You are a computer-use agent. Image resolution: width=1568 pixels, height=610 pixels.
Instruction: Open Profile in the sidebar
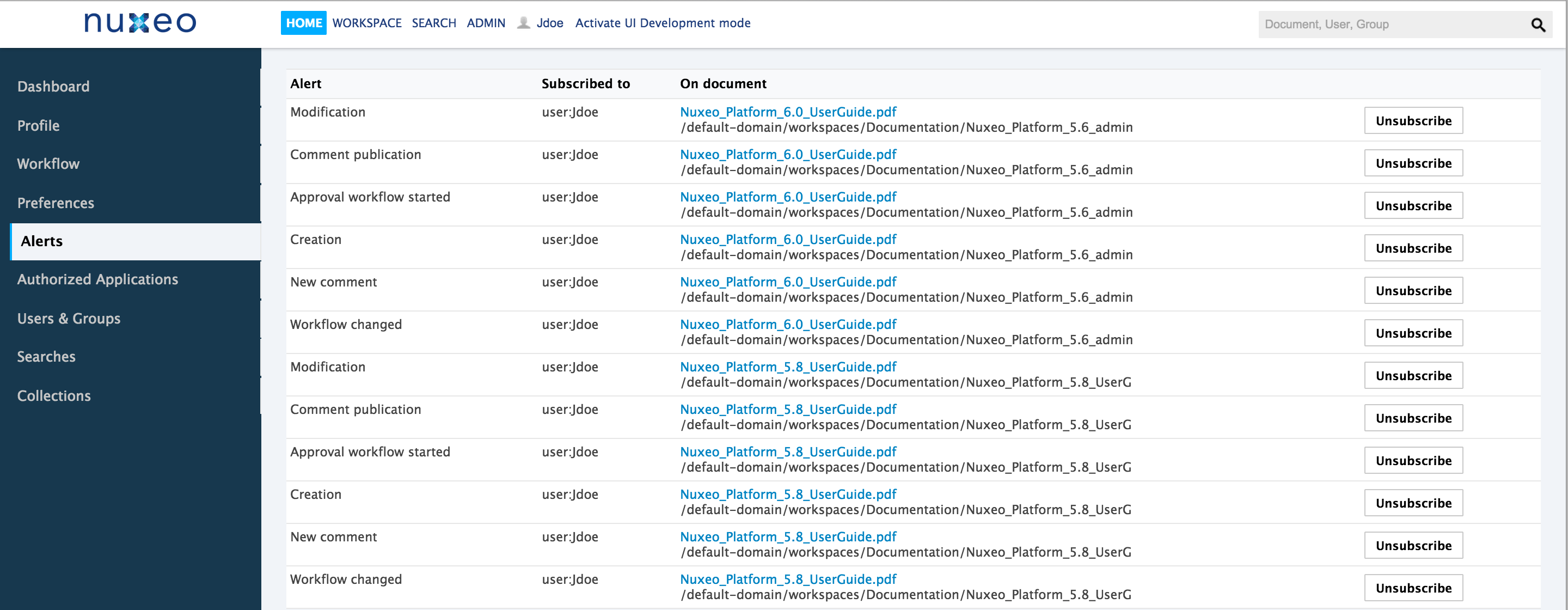click(38, 125)
